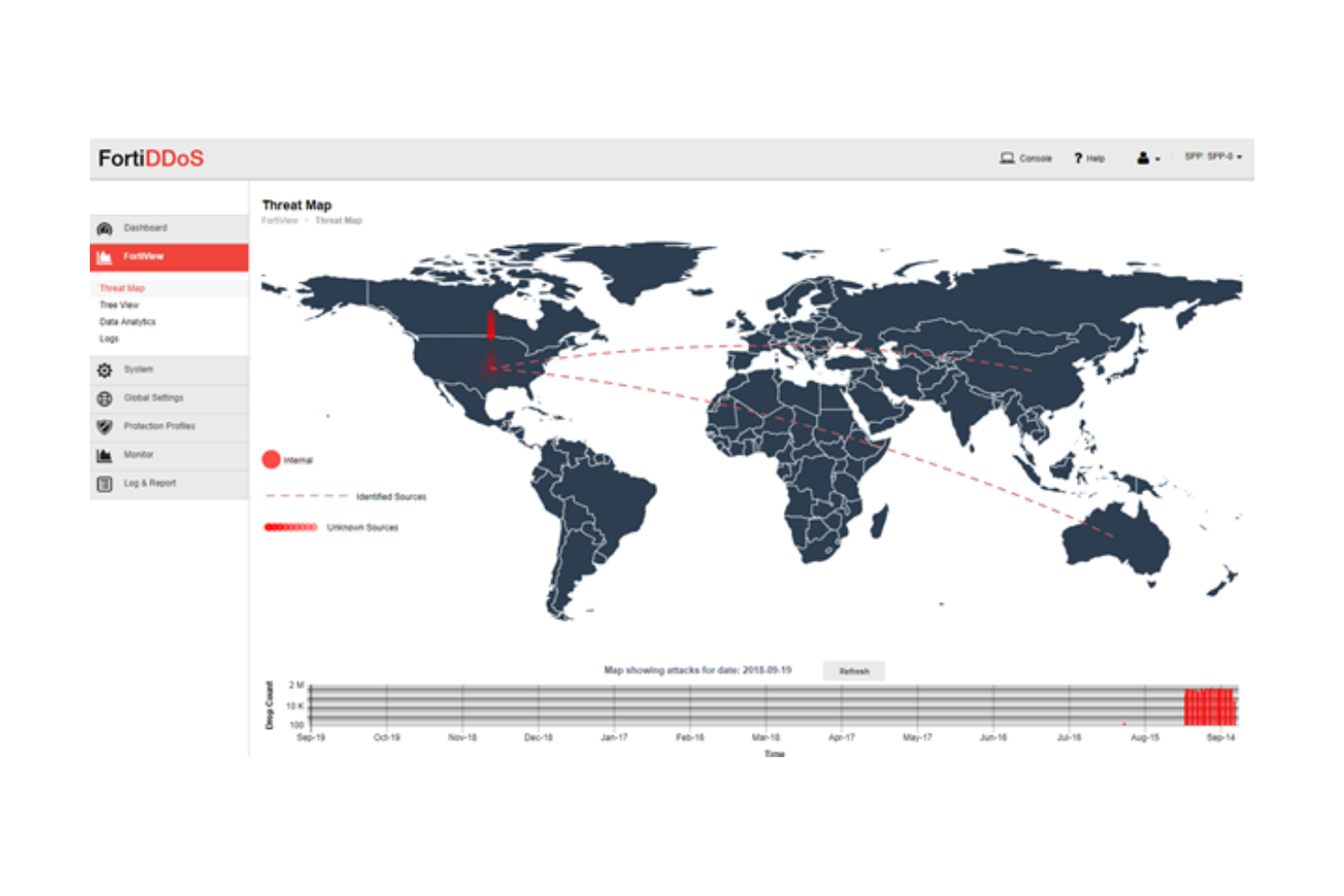1344x896 pixels.
Task: Click the Jun-16 time axis label
Action: (993, 738)
